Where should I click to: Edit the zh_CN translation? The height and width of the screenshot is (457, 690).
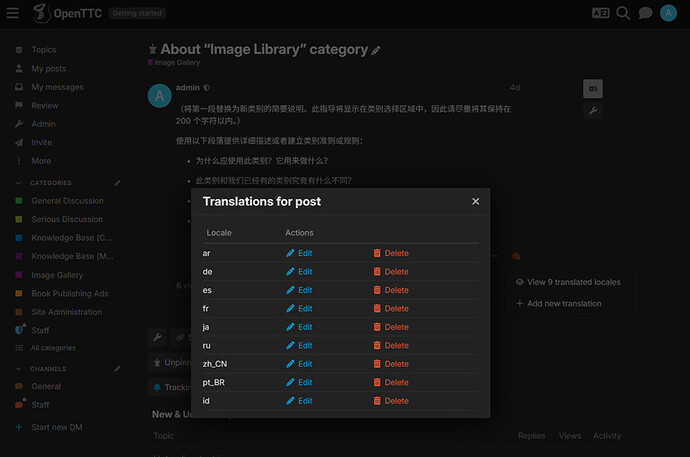(x=299, y=364)
